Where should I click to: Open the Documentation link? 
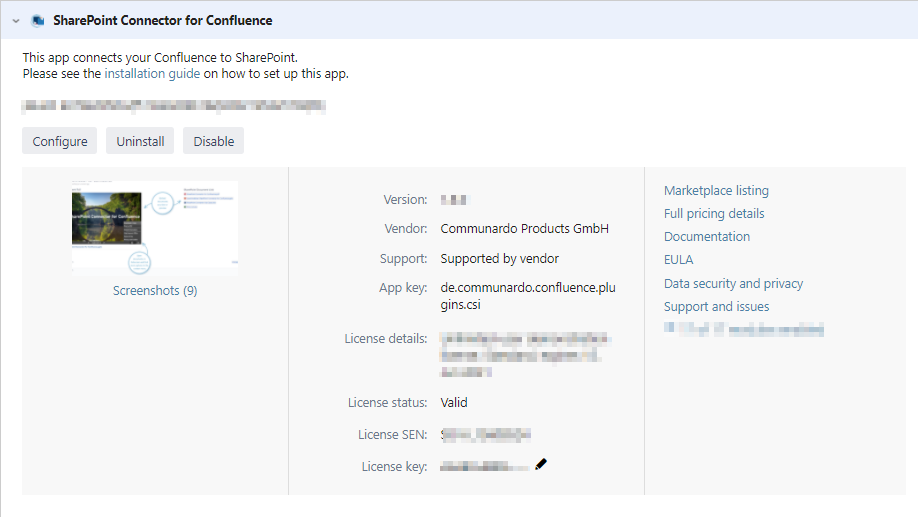point(706,236)
